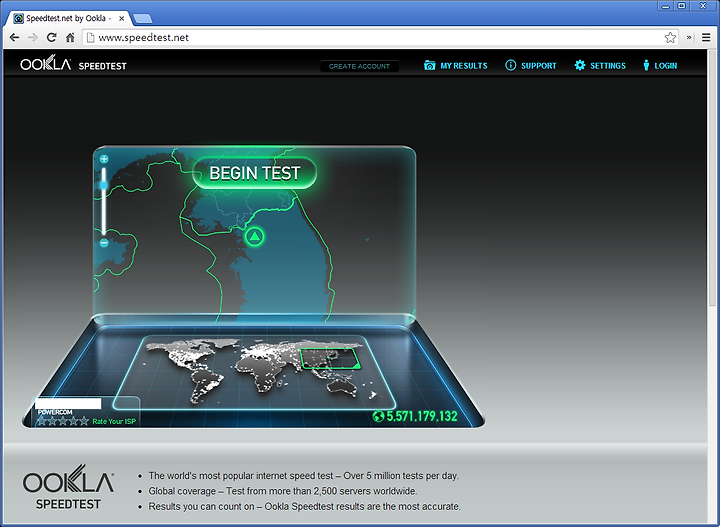Click the 5,571,179,132 test counter

pyautogui.click(x=422, y=416)
